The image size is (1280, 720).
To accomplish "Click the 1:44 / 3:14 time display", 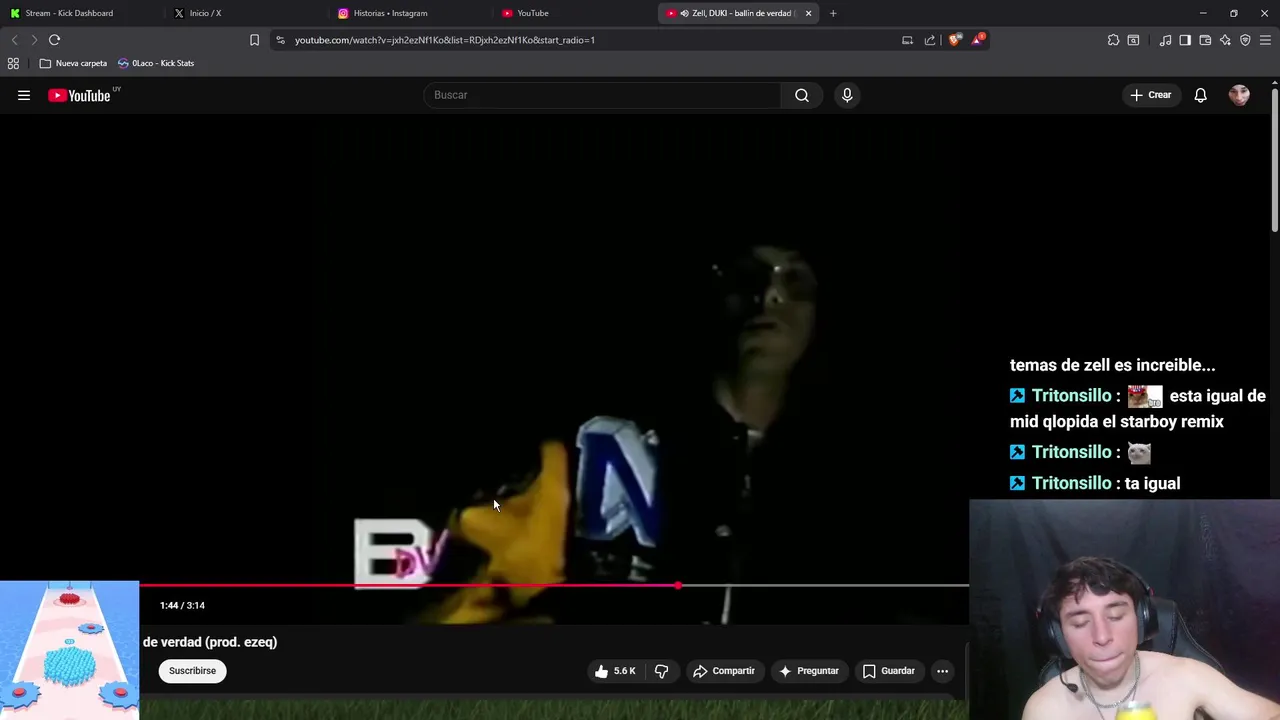I will point(182,605).
